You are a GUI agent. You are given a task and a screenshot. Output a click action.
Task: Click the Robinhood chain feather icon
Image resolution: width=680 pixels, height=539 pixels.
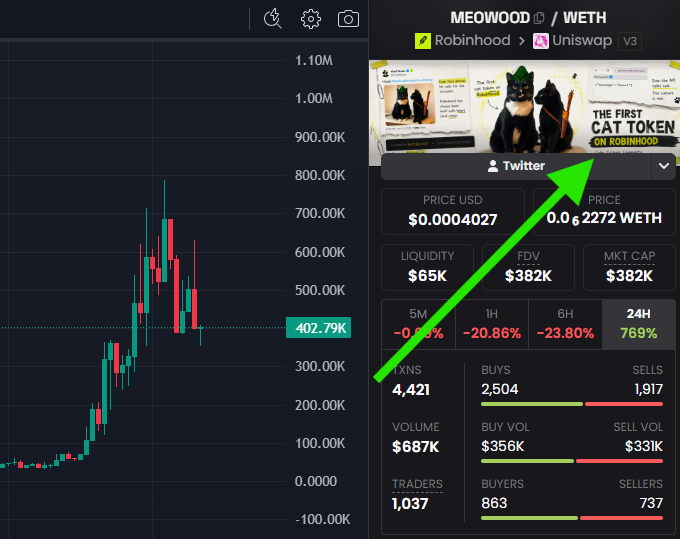[x=423, y=41]
